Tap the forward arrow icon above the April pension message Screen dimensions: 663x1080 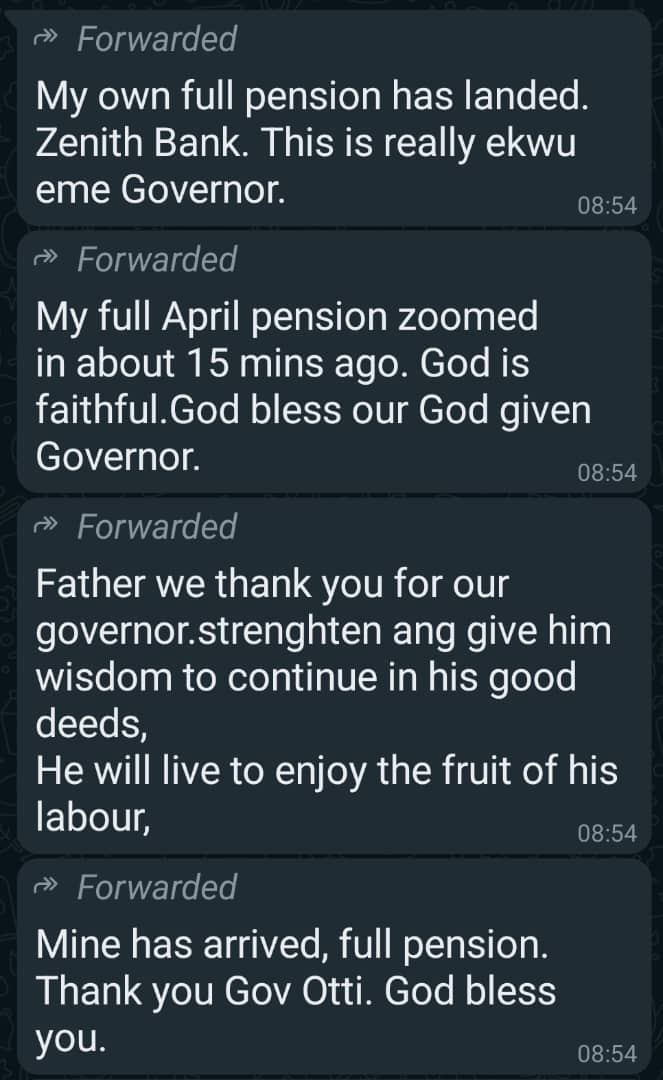tap(48, 260)
